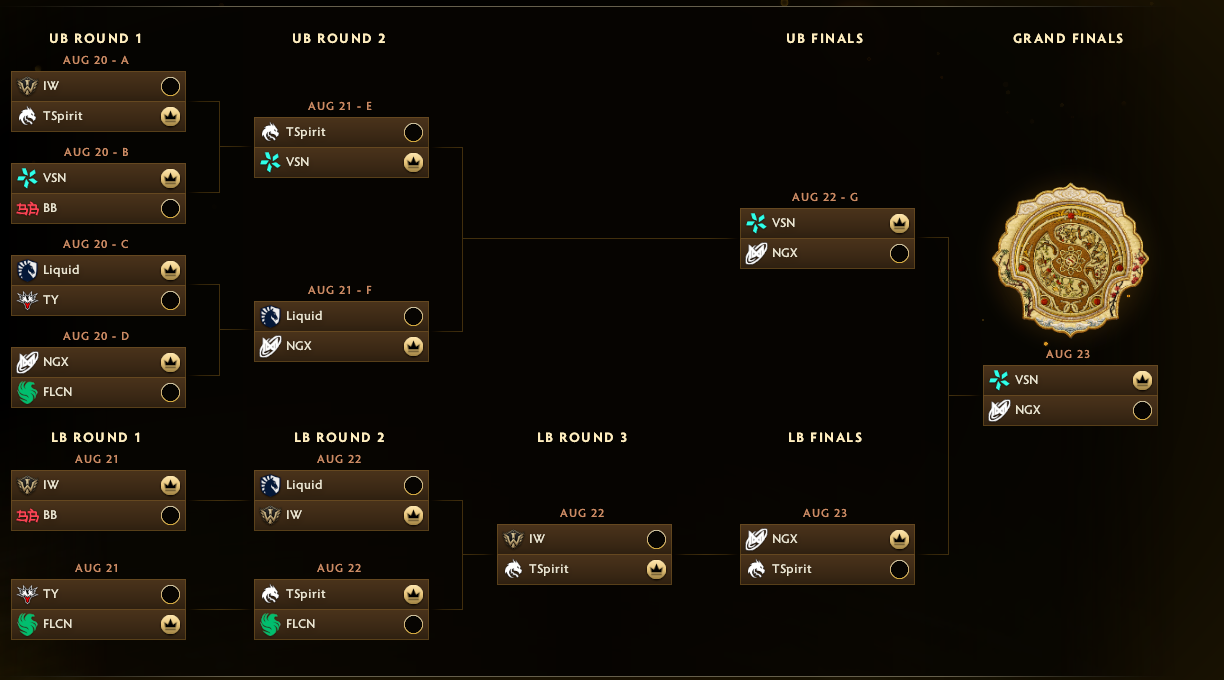Click the AUG 22 - G match label
This screenshot has height=680, width=1224.
[825, 197]
